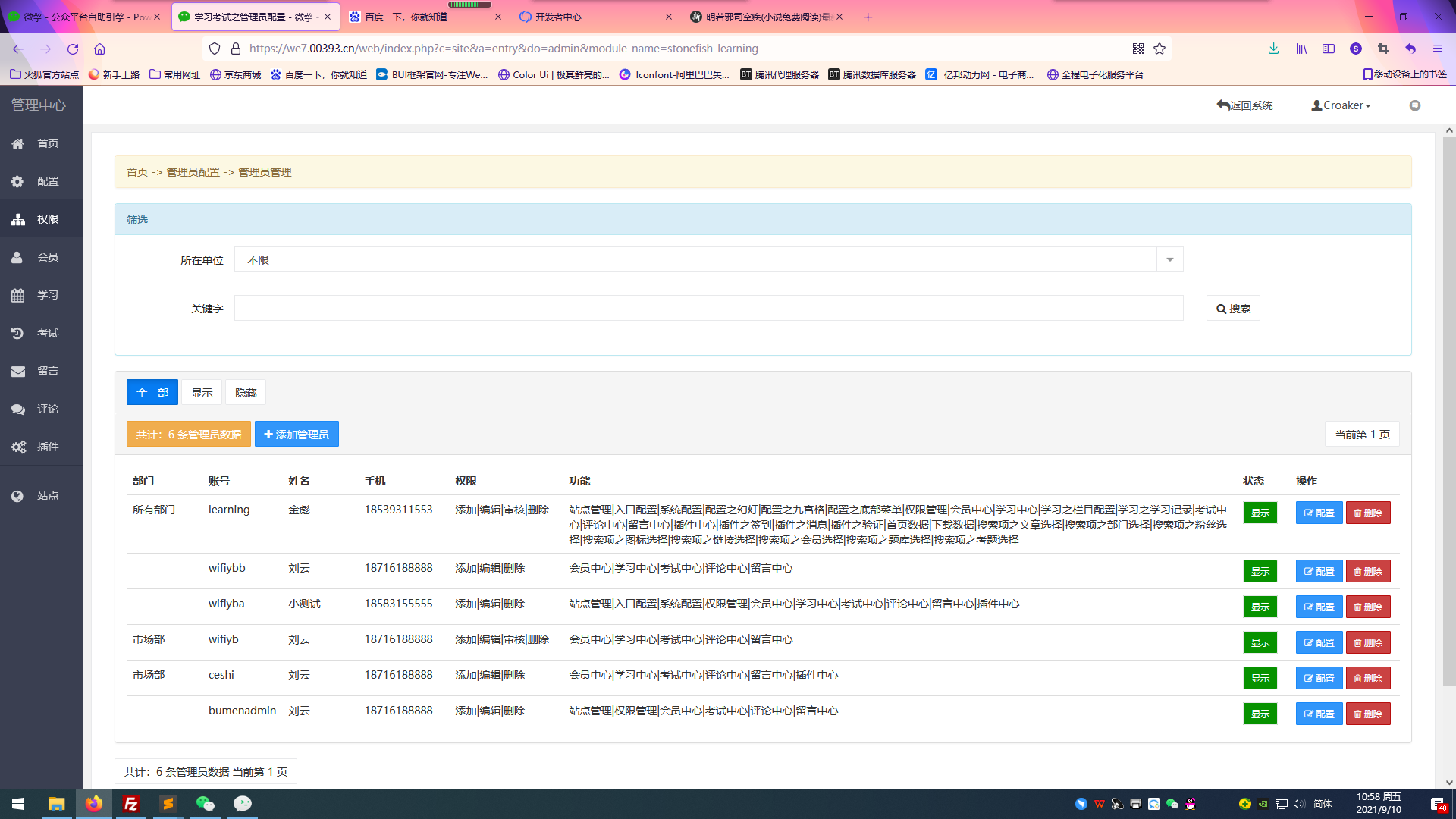Click the round collapse icon near Croaker
The width and height of the screenshot is (1456, 819).
click(x=1415, y=105)
